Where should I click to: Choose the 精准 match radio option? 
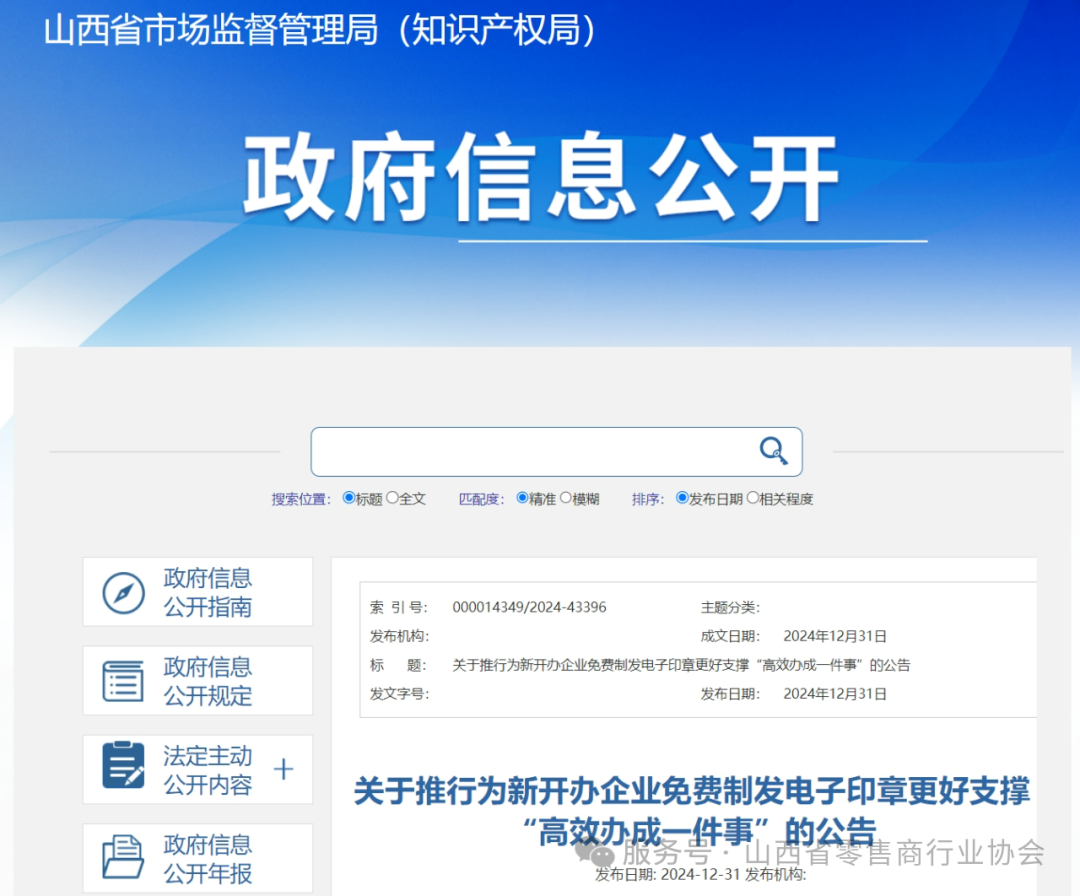tap(522, 498)
